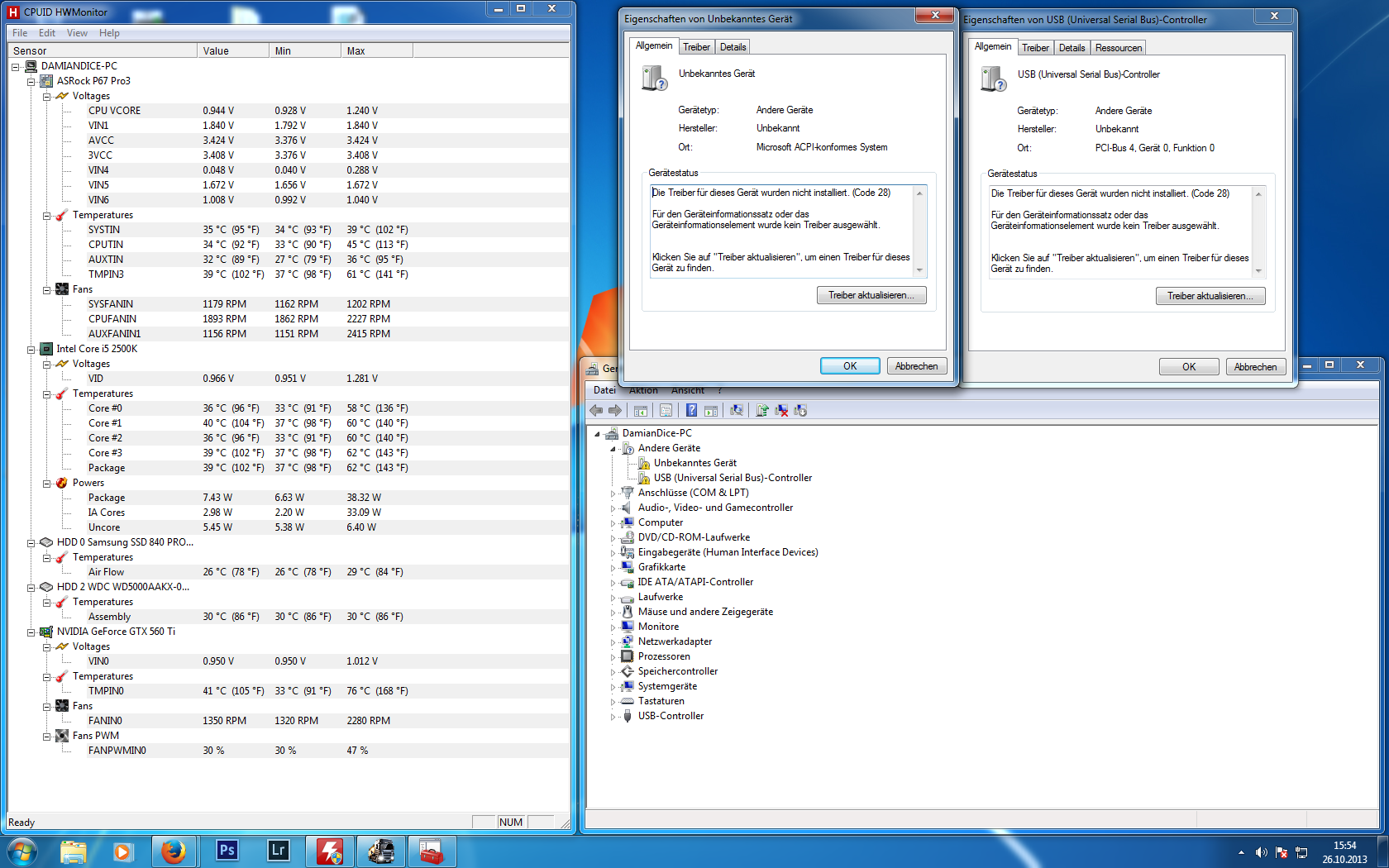Image resolution: width=1389 pixels, height=868 pixels.
Task: Open the Datei menu in Device Manager
Action: tap(604, 390)
